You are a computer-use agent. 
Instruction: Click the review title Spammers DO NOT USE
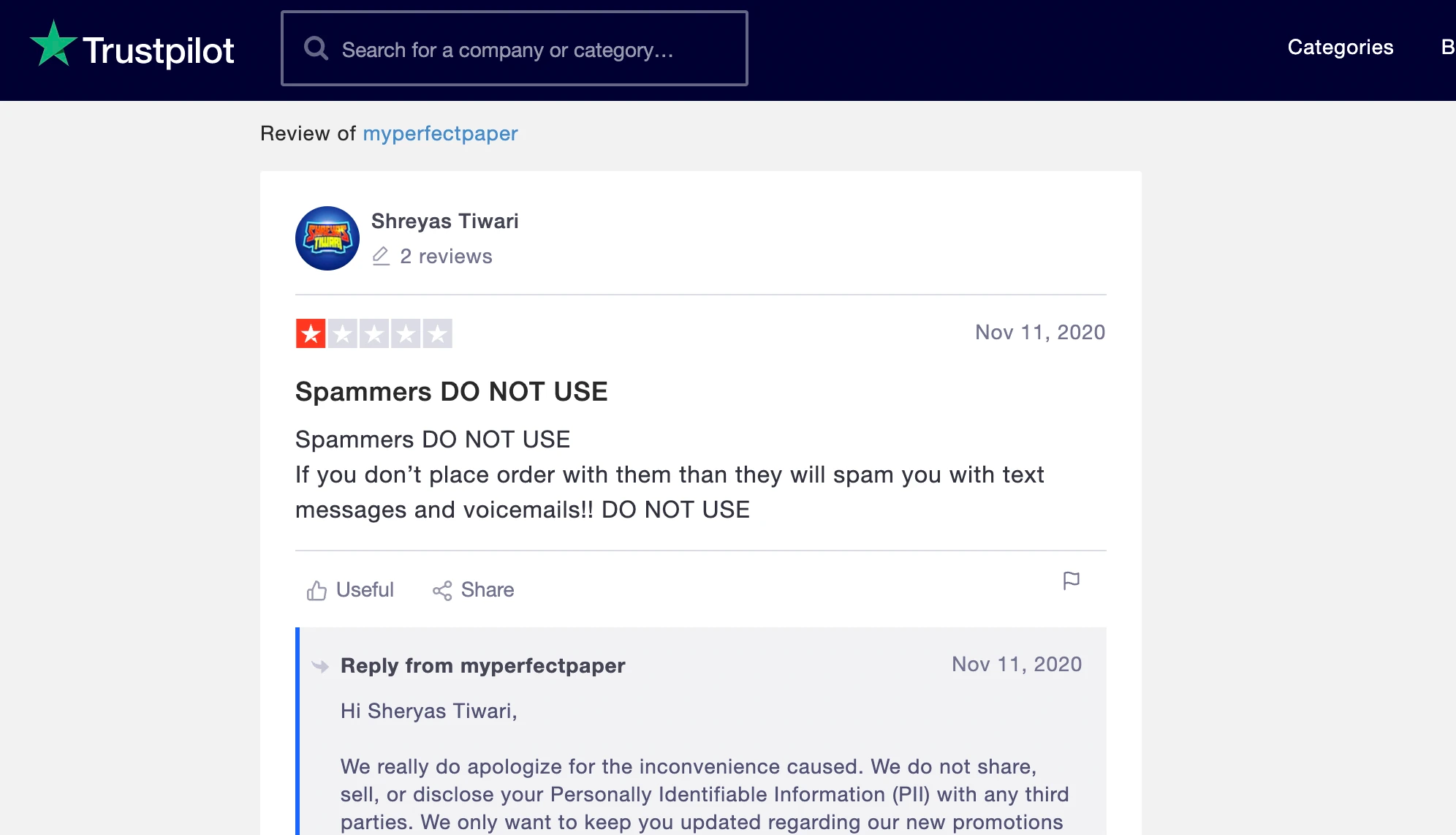451,392
